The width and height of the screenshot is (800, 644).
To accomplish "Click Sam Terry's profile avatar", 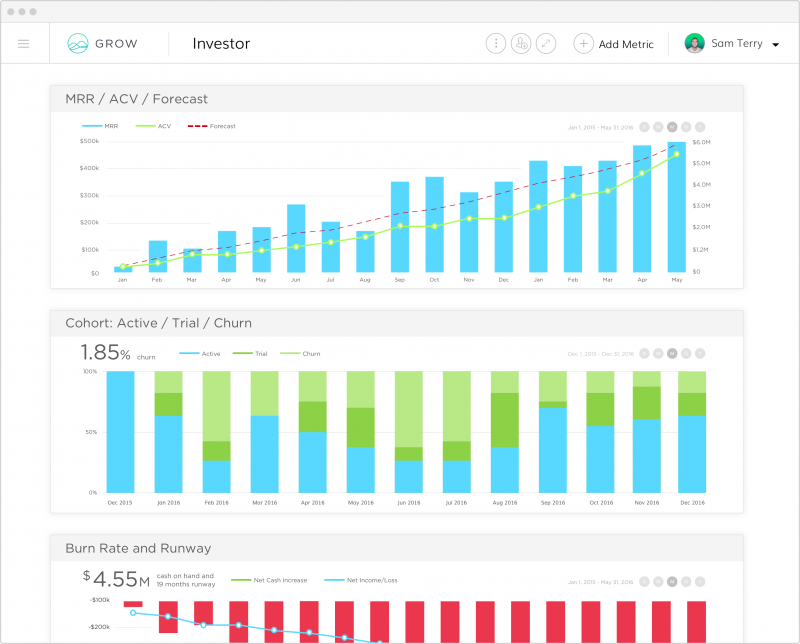I will 694,44.
